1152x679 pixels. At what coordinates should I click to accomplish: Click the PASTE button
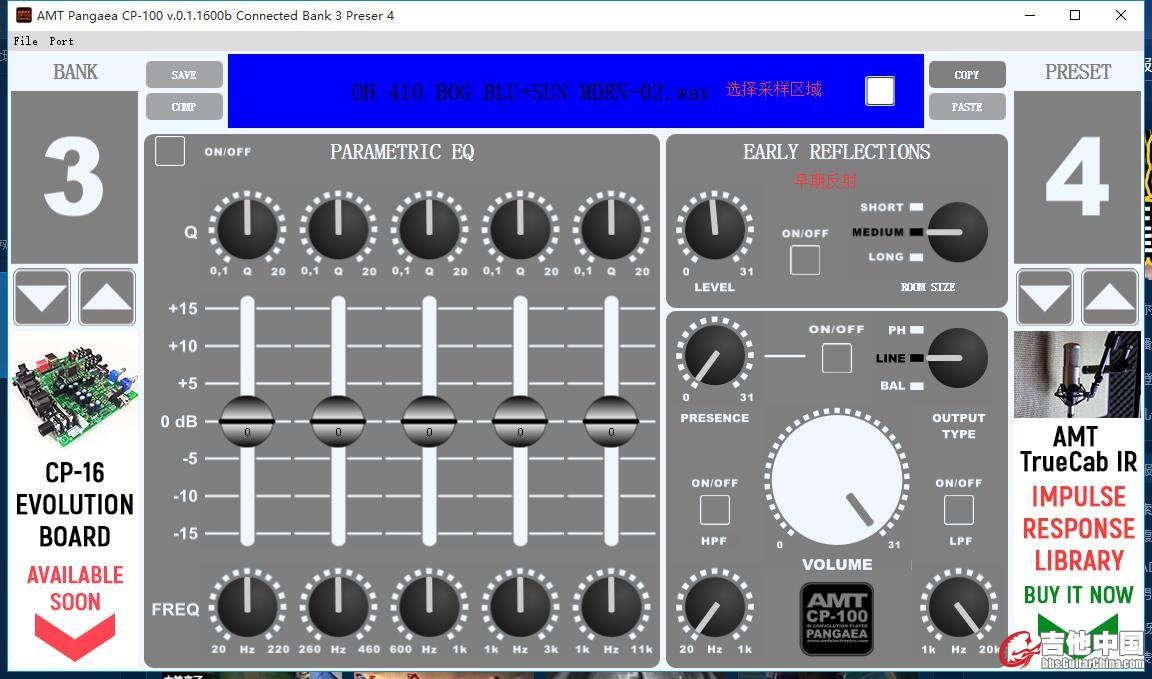click(967, 107)
